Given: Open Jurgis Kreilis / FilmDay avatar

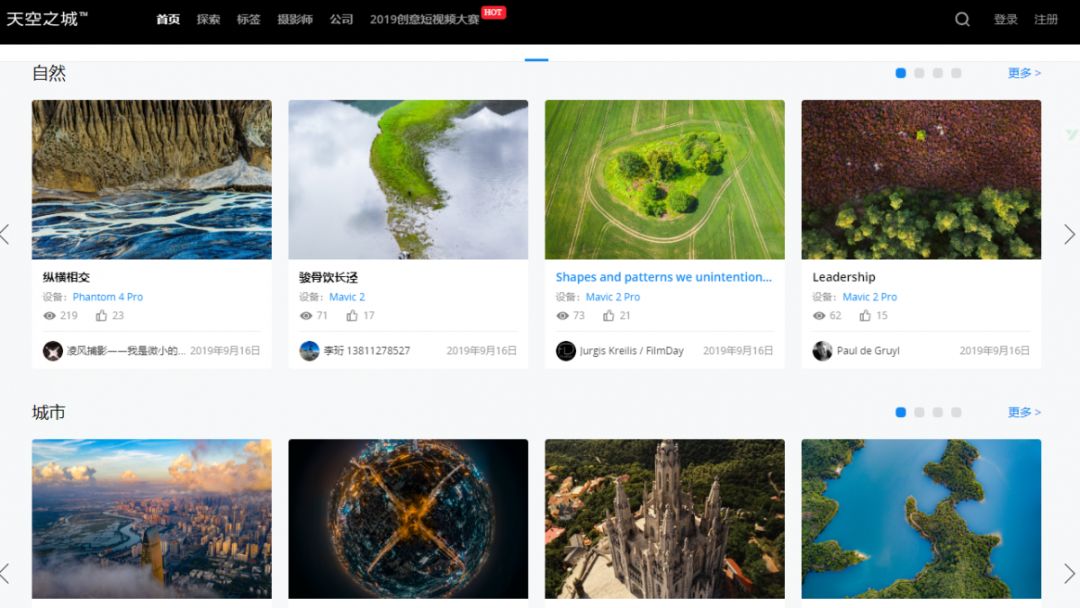Looking at the screenshot, I should [565, 351].
